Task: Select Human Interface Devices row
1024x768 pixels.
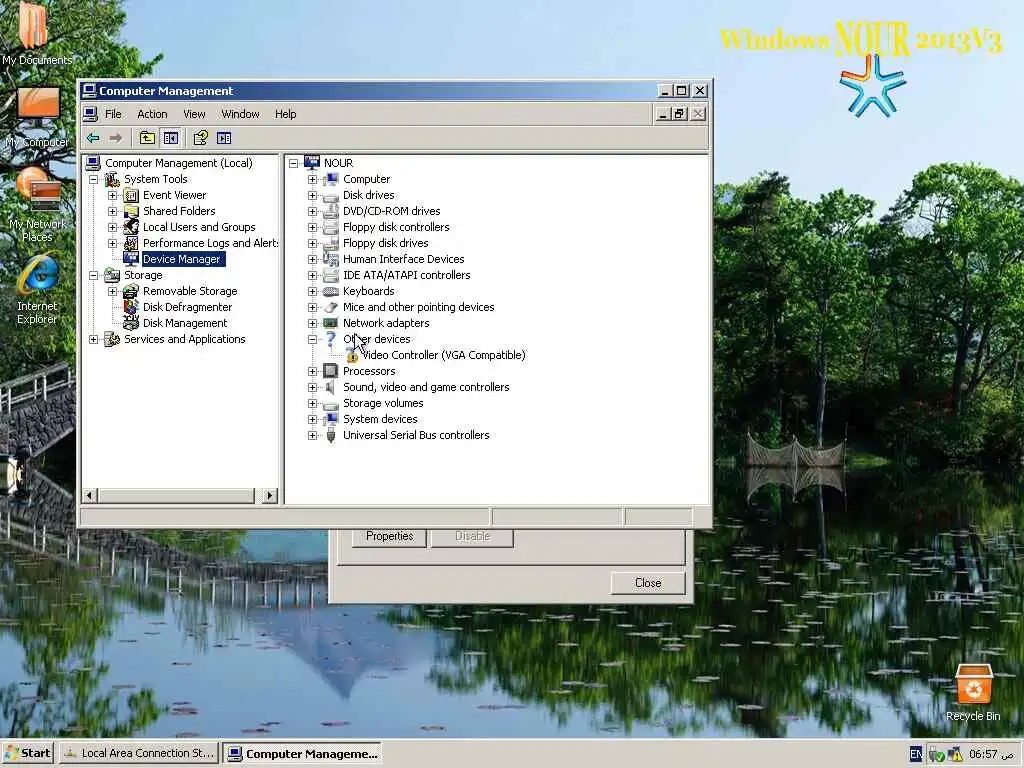Action: pos(404,259)
